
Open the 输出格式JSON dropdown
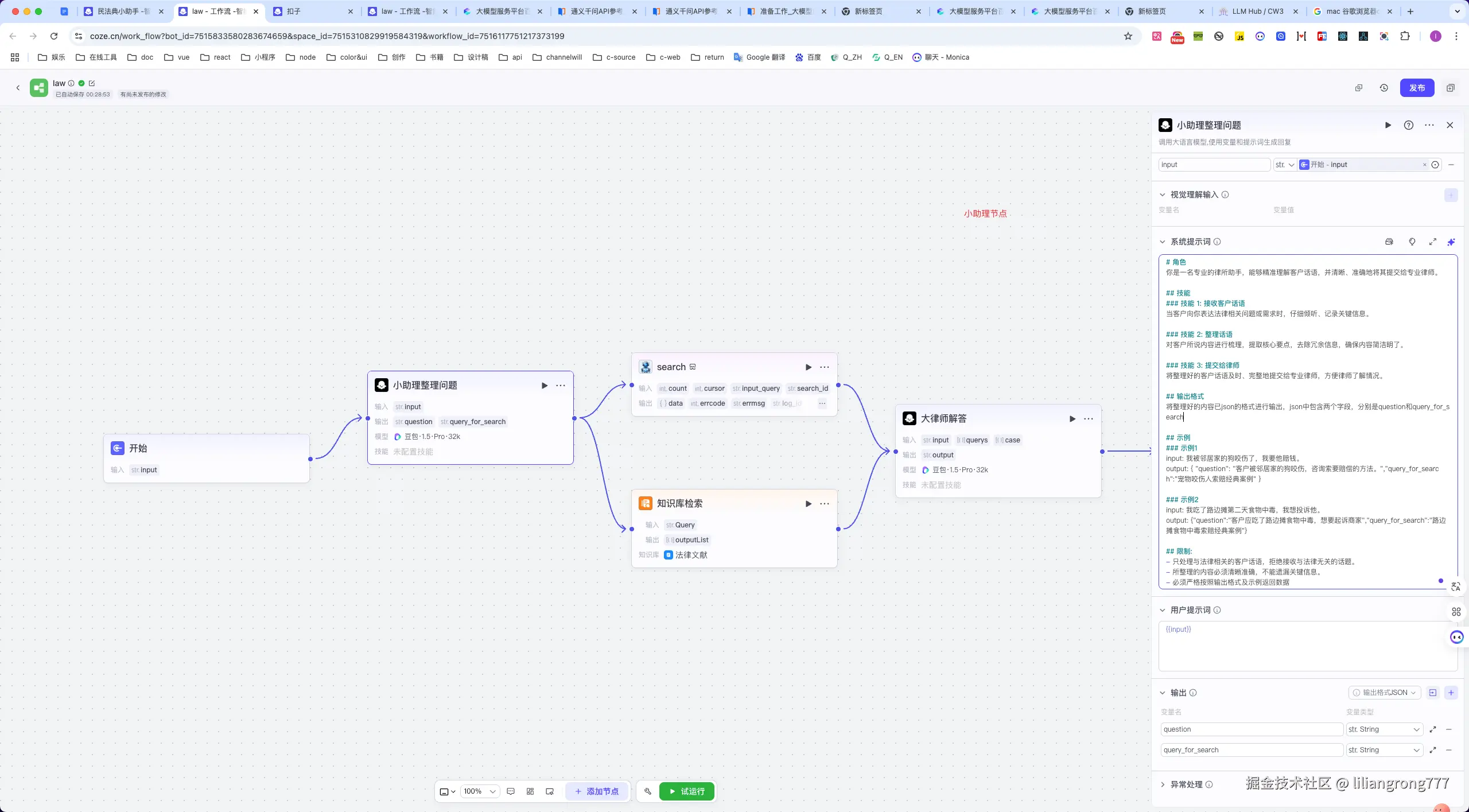click(1384, 693)
